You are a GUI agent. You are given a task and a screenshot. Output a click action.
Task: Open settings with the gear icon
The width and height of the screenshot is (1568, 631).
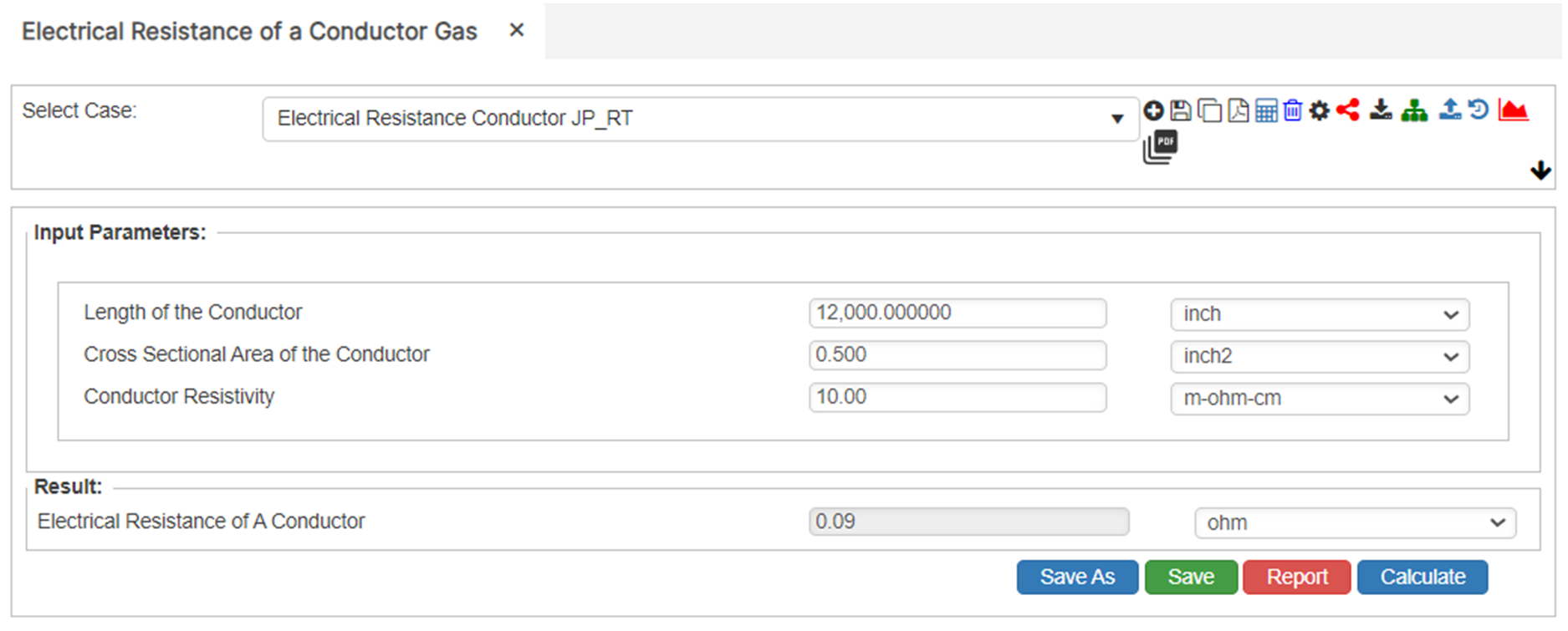(x=1320, y=110)
